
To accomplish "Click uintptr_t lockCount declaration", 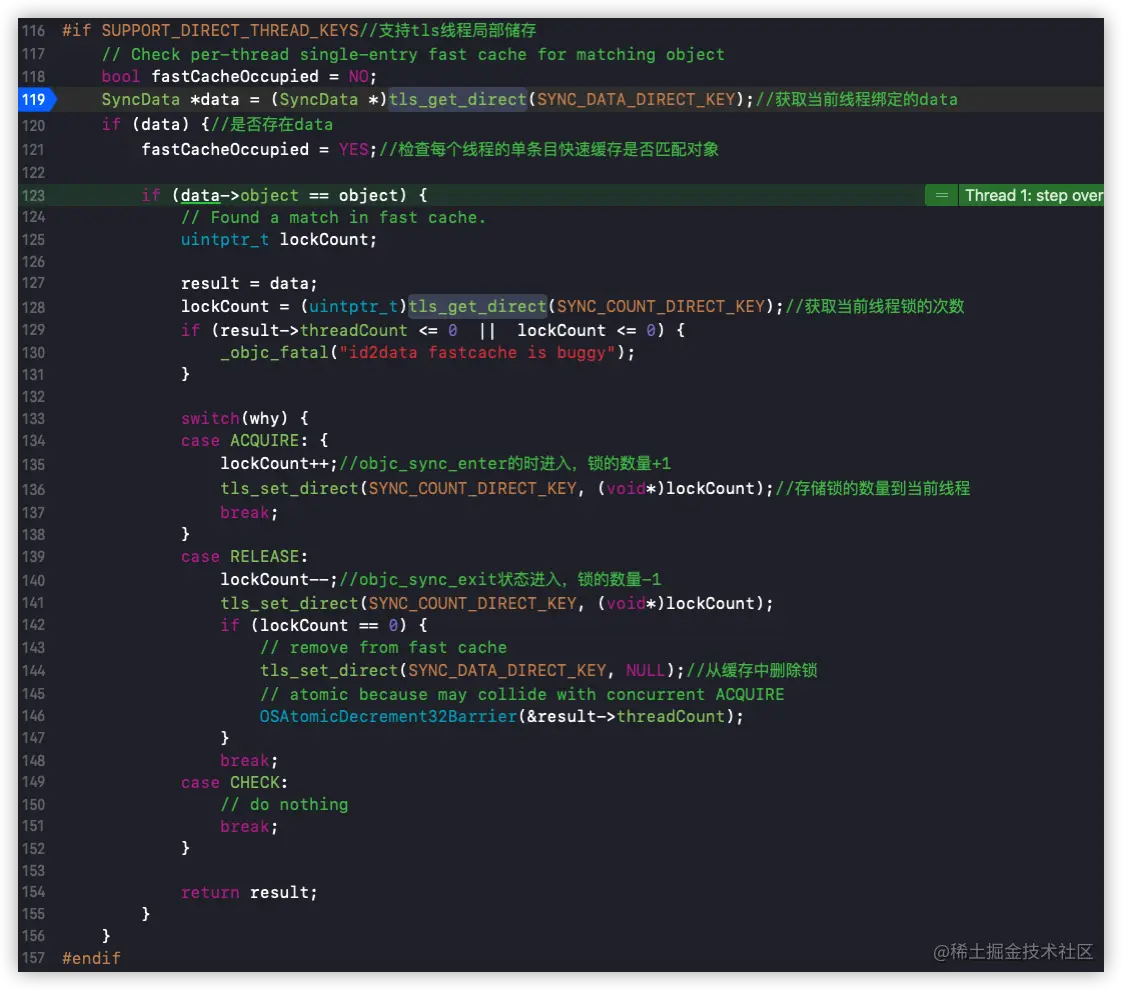I will click(x=278, y=240).
